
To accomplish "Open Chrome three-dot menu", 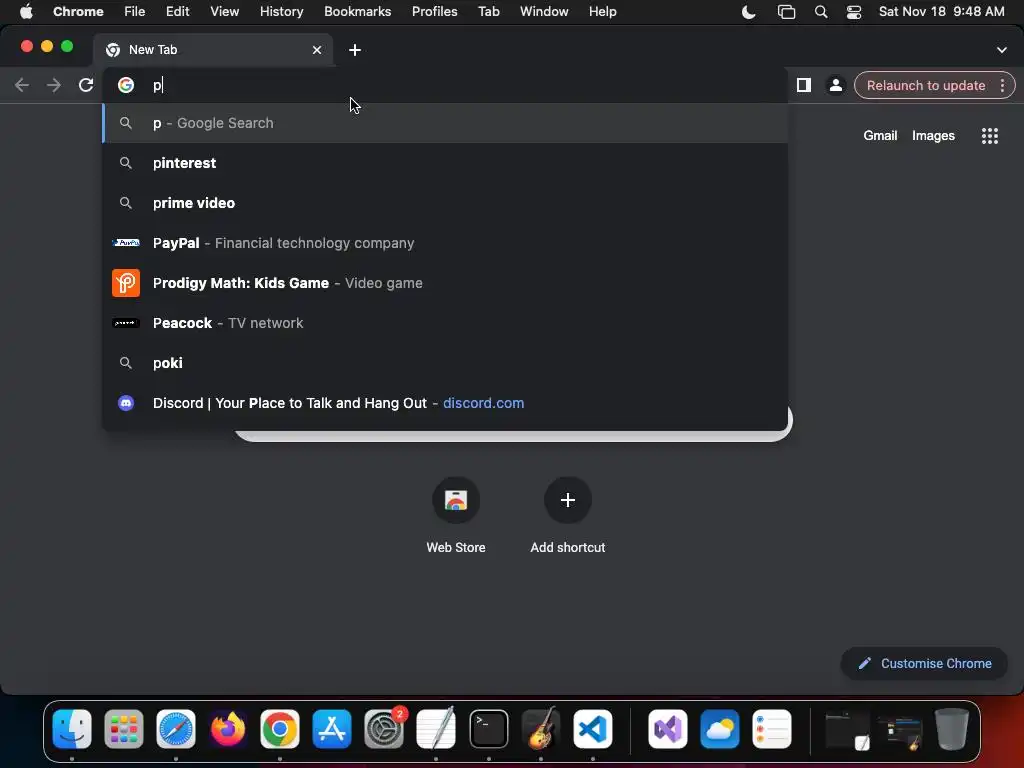I will pyautogui.click(x=1002, y=85).
